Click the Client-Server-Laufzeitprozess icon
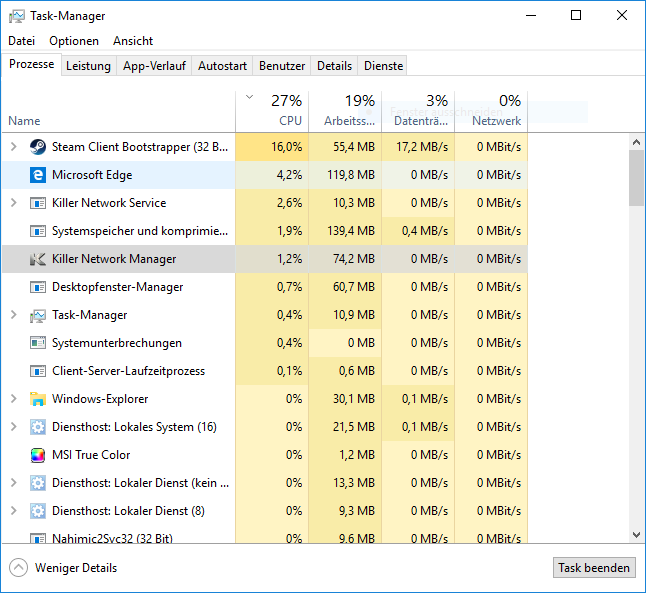The height and width of the screenshot is (593, 646). [x=38, y=371]
